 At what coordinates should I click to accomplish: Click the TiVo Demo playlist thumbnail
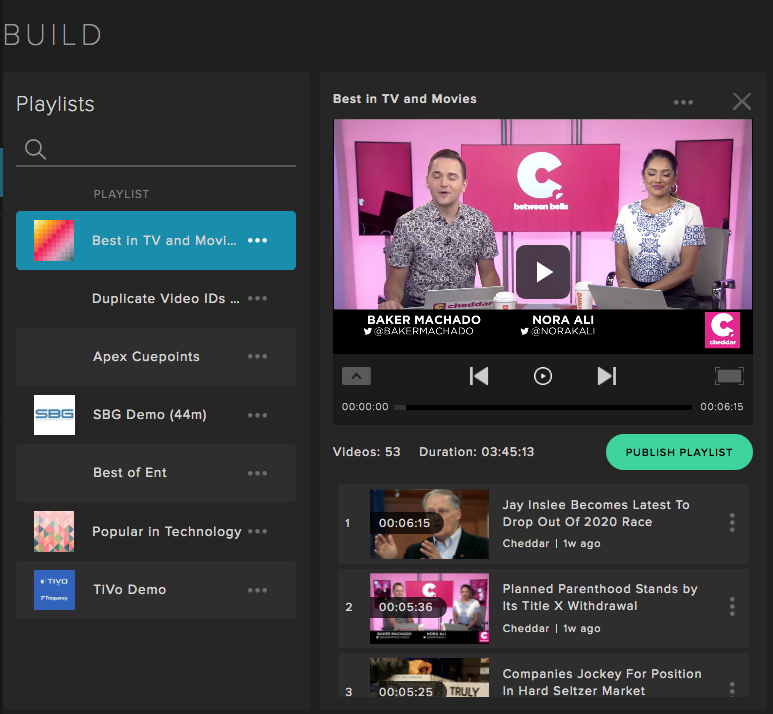[54, 590]
